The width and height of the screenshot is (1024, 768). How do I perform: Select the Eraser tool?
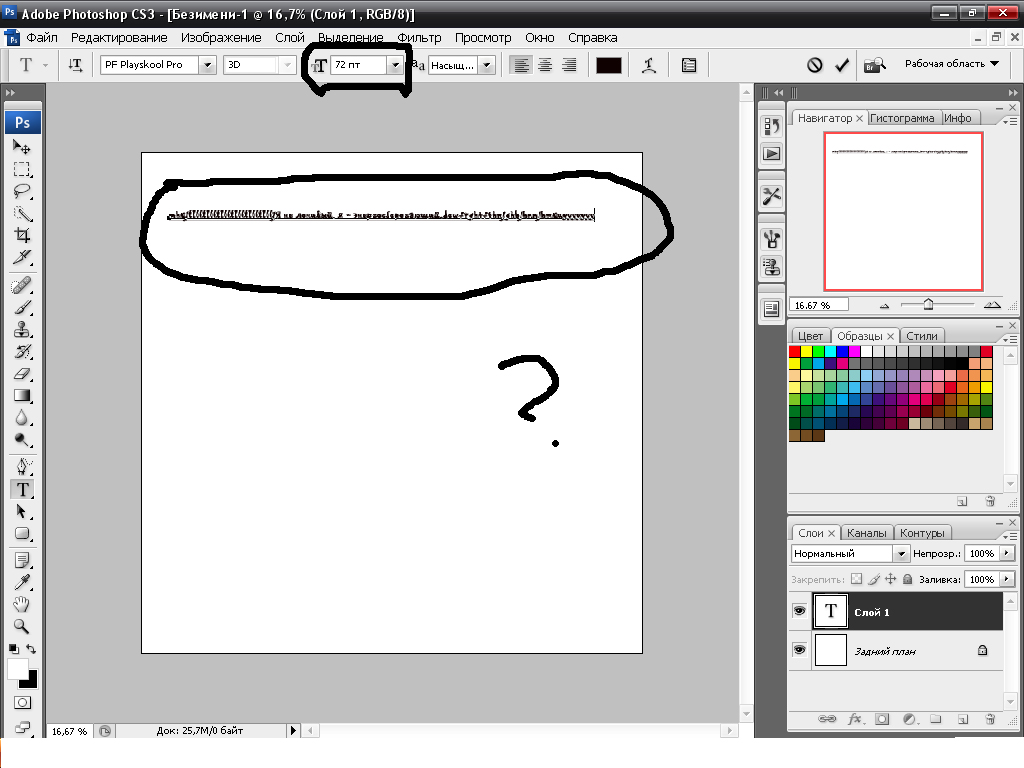click(x=21, y=373)
